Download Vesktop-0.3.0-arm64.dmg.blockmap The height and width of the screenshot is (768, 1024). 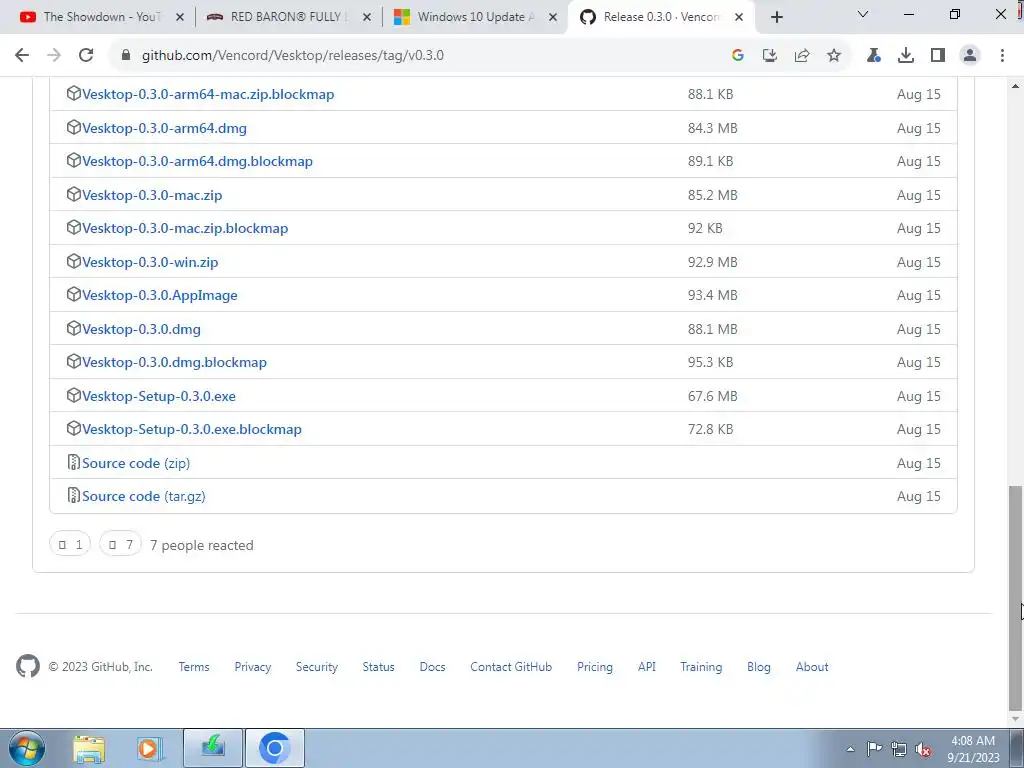(197, 161)
